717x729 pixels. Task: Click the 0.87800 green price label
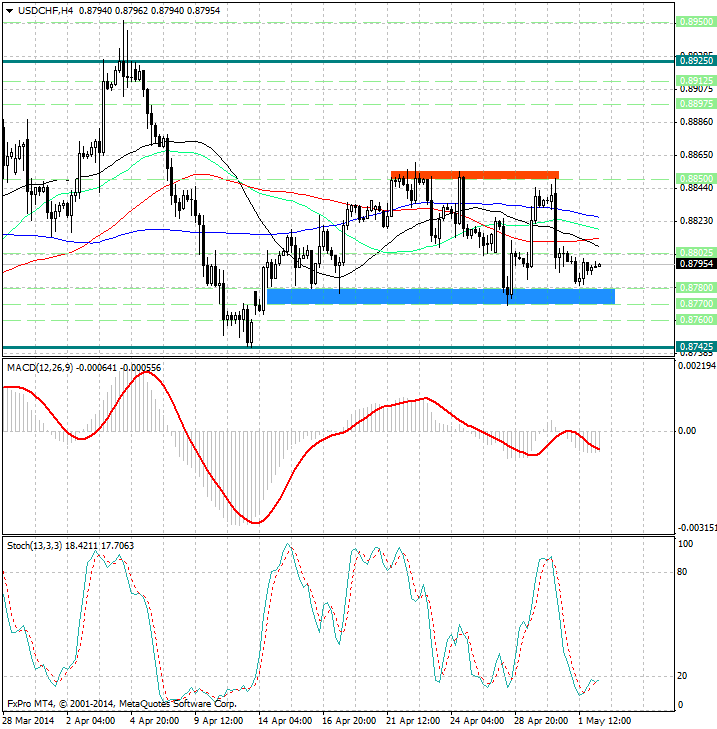pos(696,288)
